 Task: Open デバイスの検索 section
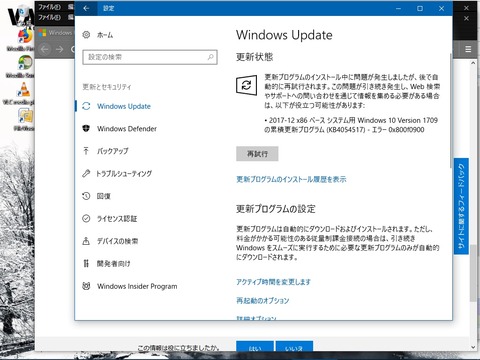coord(117,241)
